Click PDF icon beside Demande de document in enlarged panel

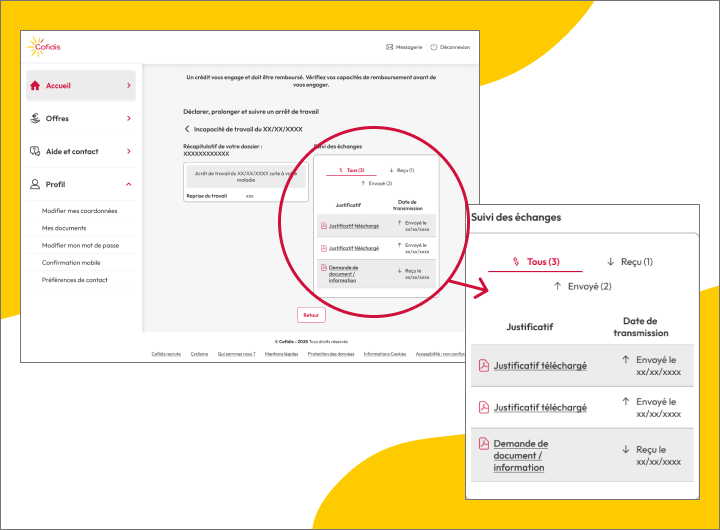coord(483,444)
